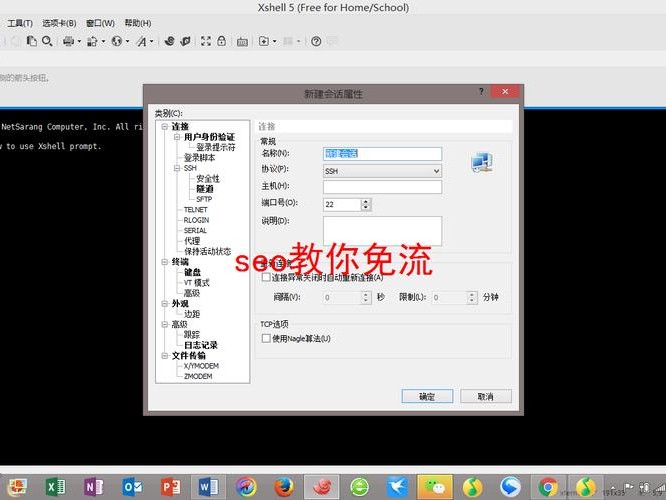Select 代理 proxy in category tree
Image resolution: width=666 pixels, height=500 pixels.
(x=192, y=241)
